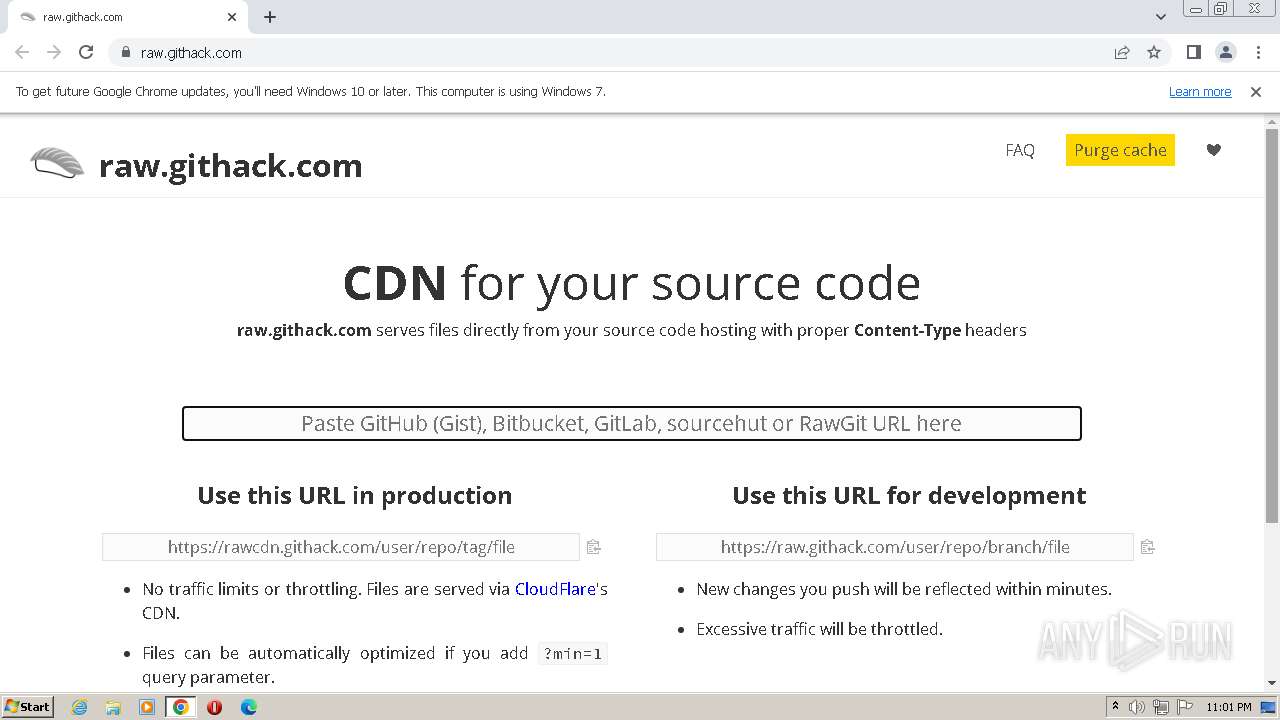Click the ?min=1 code snippet
The image size is (1280, 720).
click(x=572, y=654)
